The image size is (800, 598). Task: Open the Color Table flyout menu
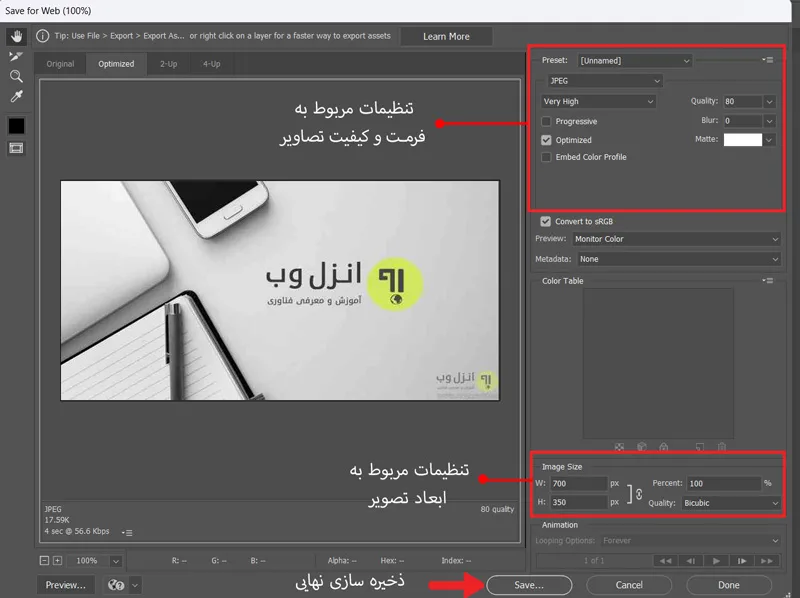coord(768,280)
